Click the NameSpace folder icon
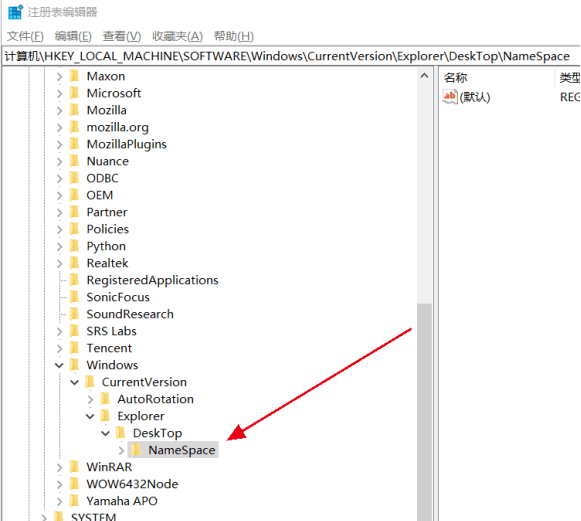581x521 pixels. click(x=136, y=450)
